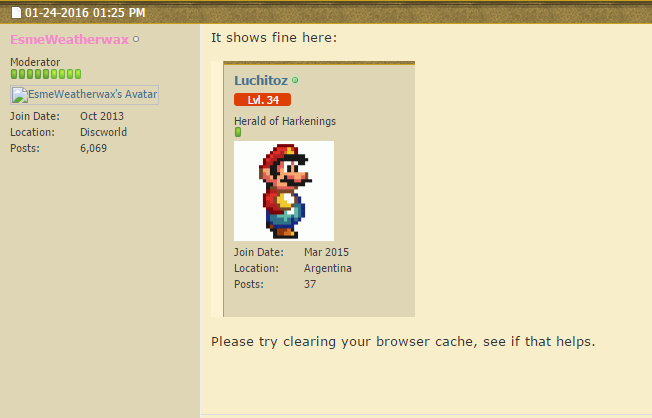Click the 6,069 posts count
652x418 pixels.
(x=94, y=148)
